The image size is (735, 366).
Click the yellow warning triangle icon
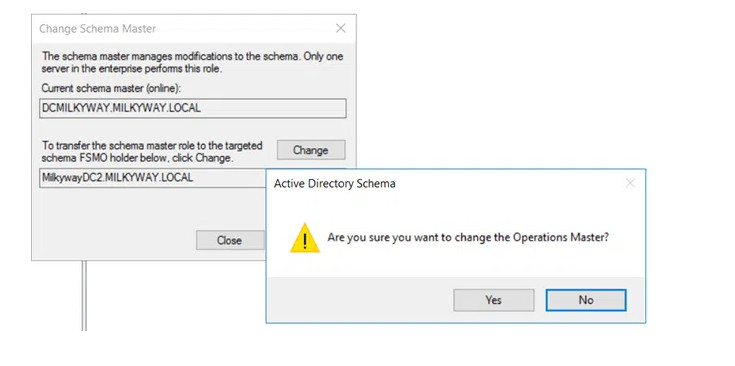305,239
